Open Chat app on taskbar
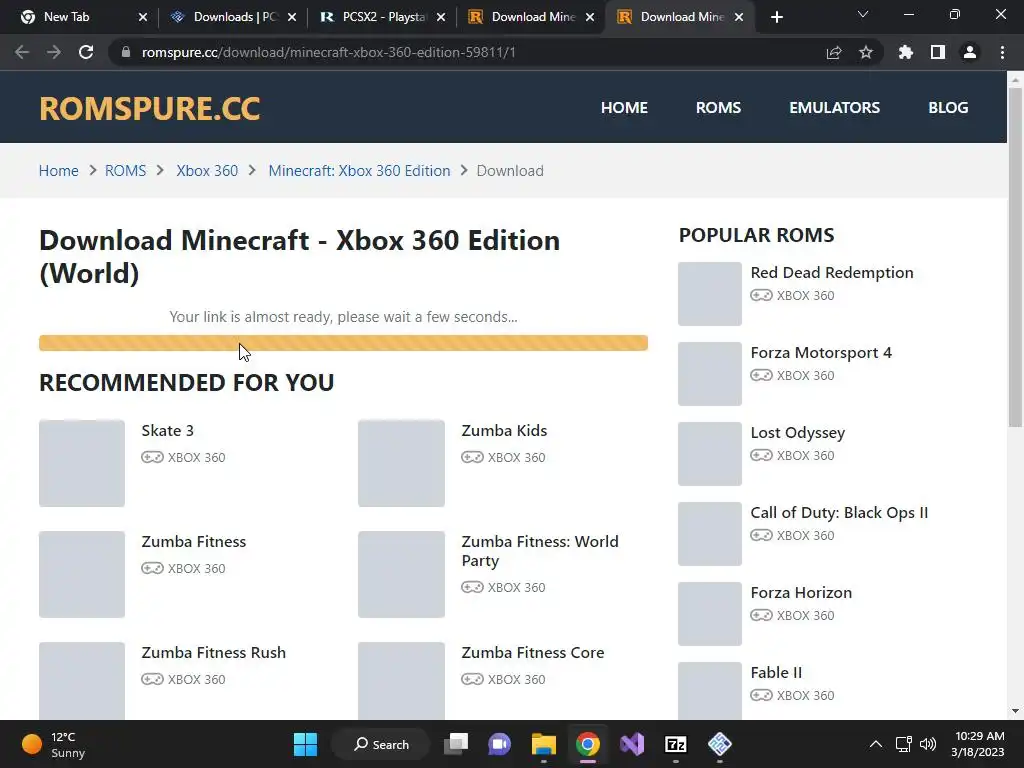Screen dimensions: 1024x768 500,744
